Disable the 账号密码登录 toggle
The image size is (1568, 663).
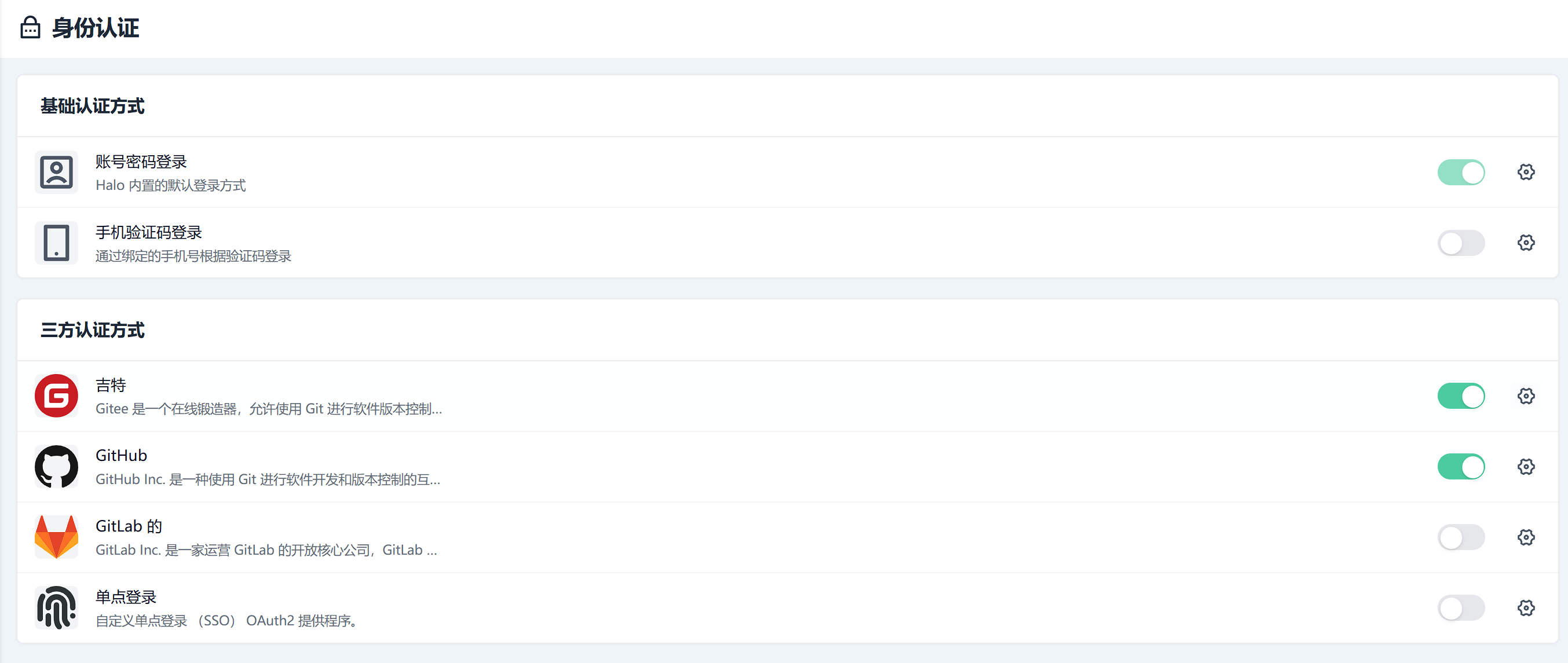1461,172
